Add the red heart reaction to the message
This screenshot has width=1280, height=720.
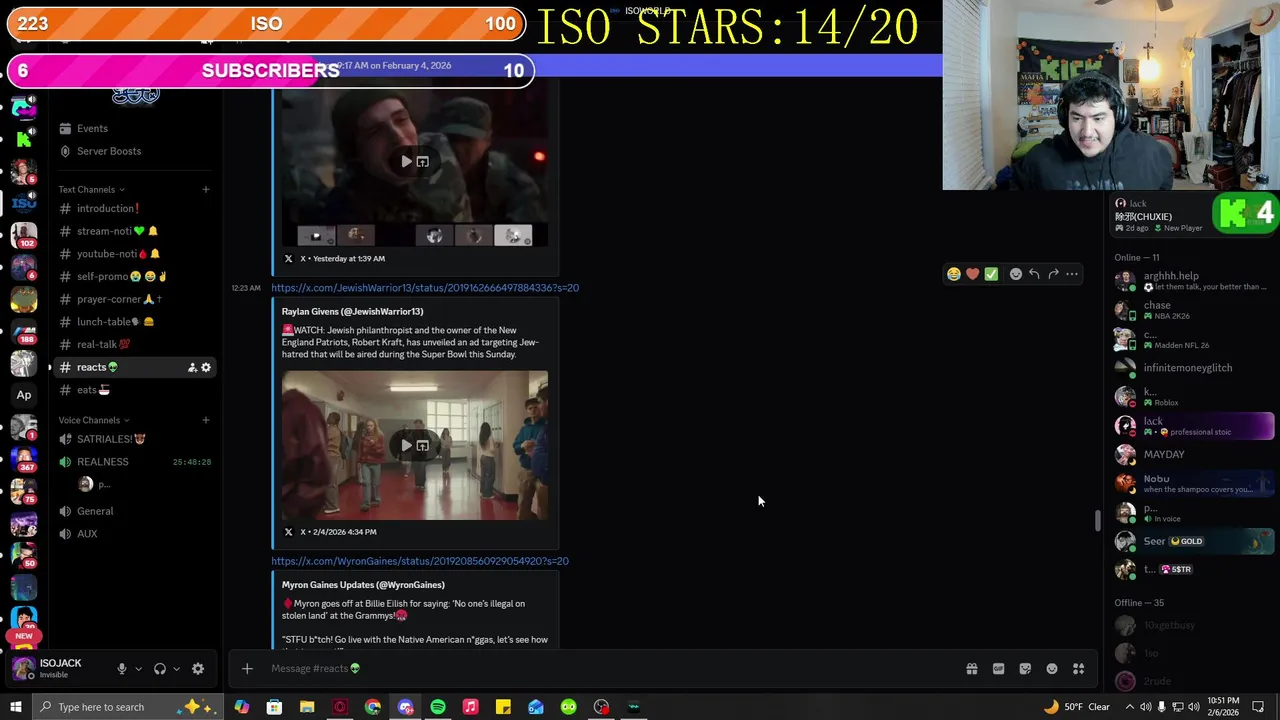pos(972,274)
